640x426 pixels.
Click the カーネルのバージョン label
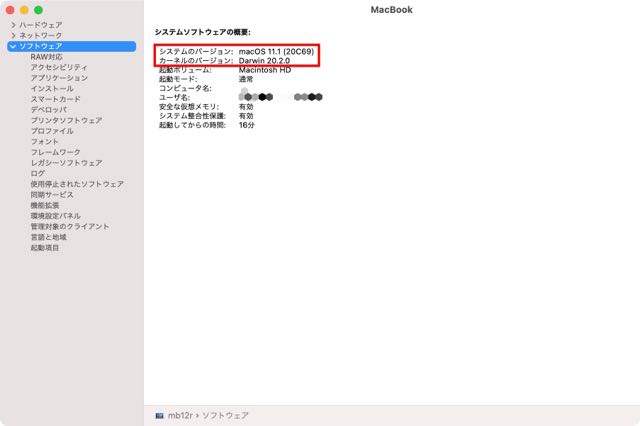(x=196, y=61)
